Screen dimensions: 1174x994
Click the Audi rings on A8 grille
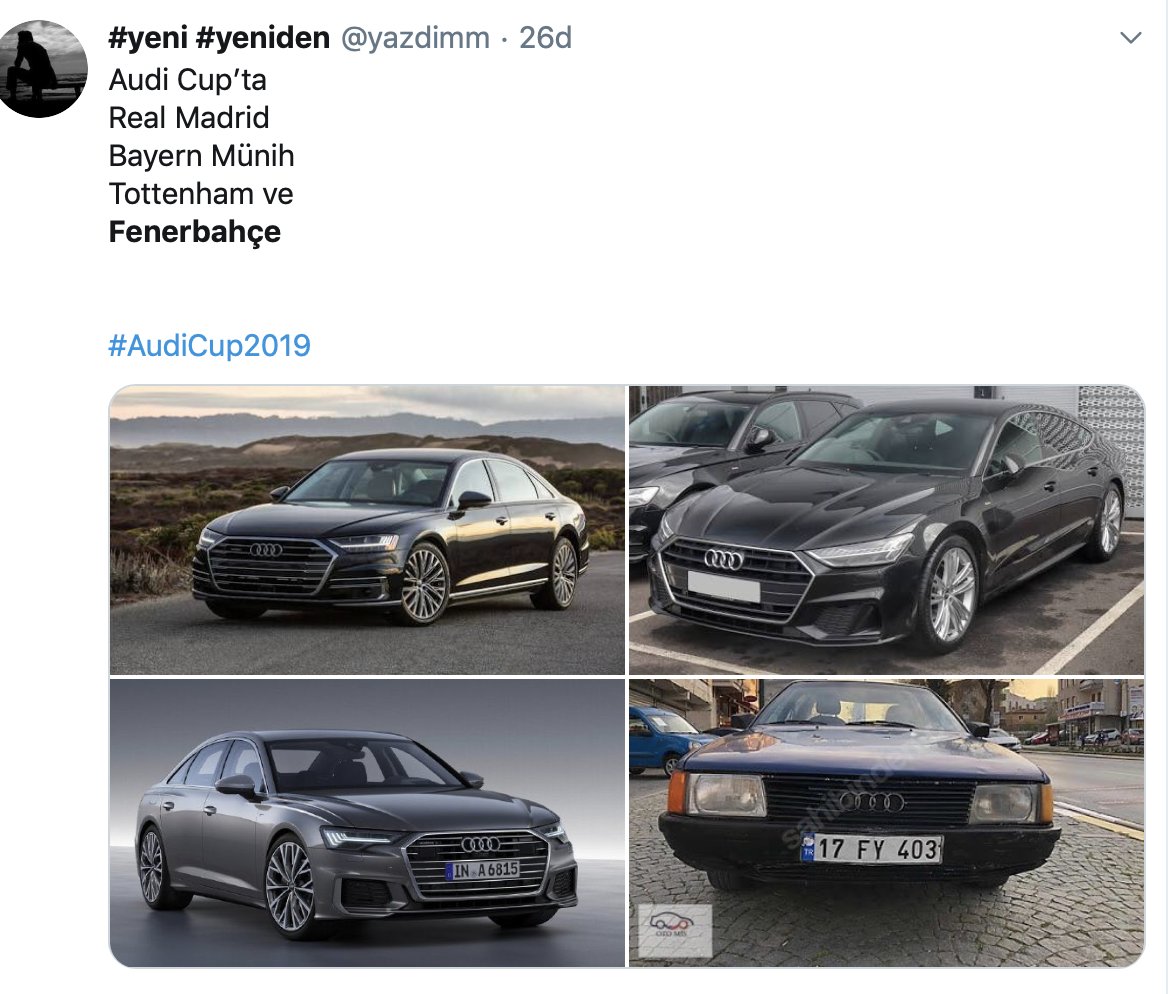point(266,550)
